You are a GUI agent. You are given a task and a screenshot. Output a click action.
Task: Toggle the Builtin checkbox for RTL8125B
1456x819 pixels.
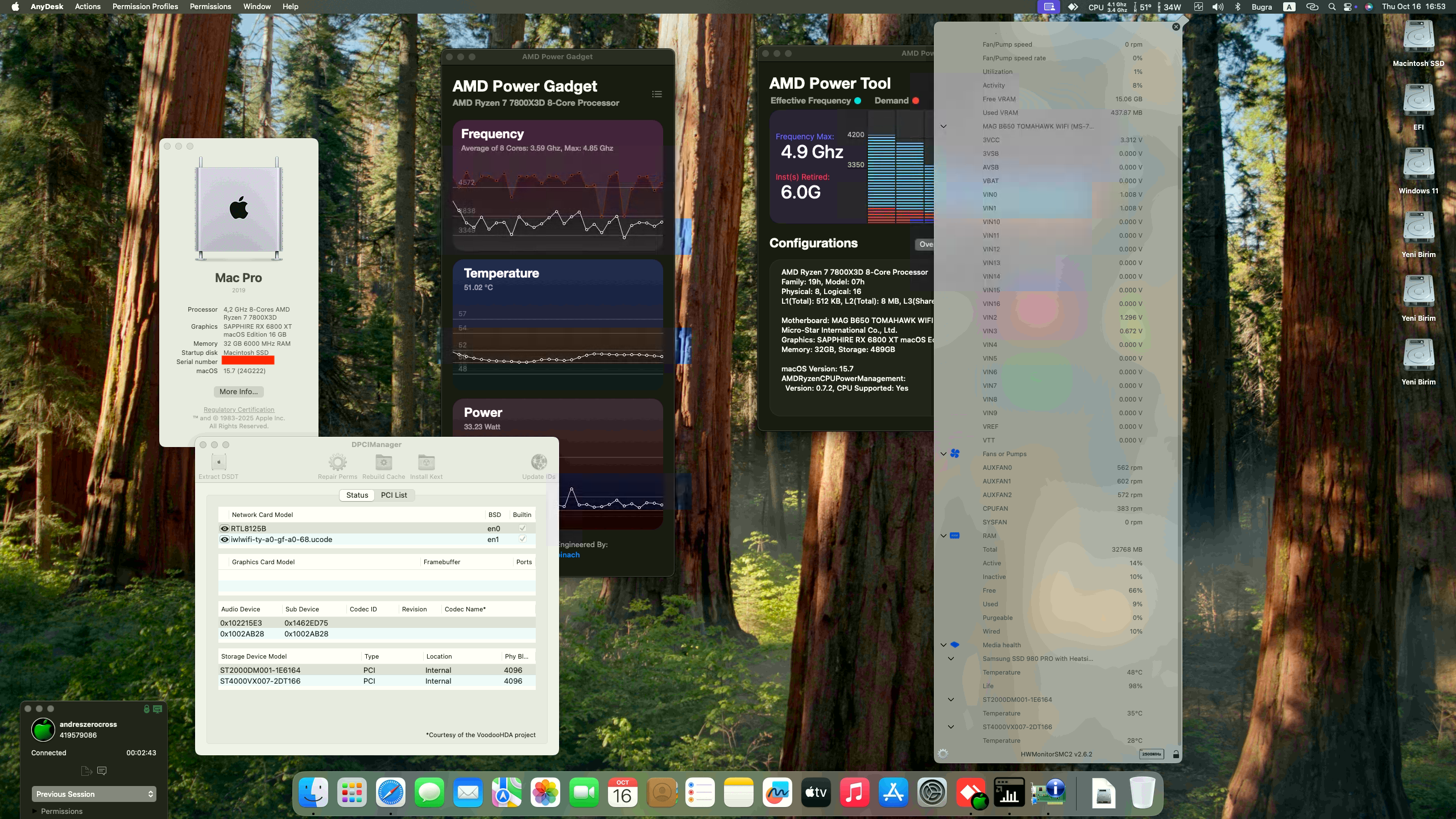click(522, 528)
